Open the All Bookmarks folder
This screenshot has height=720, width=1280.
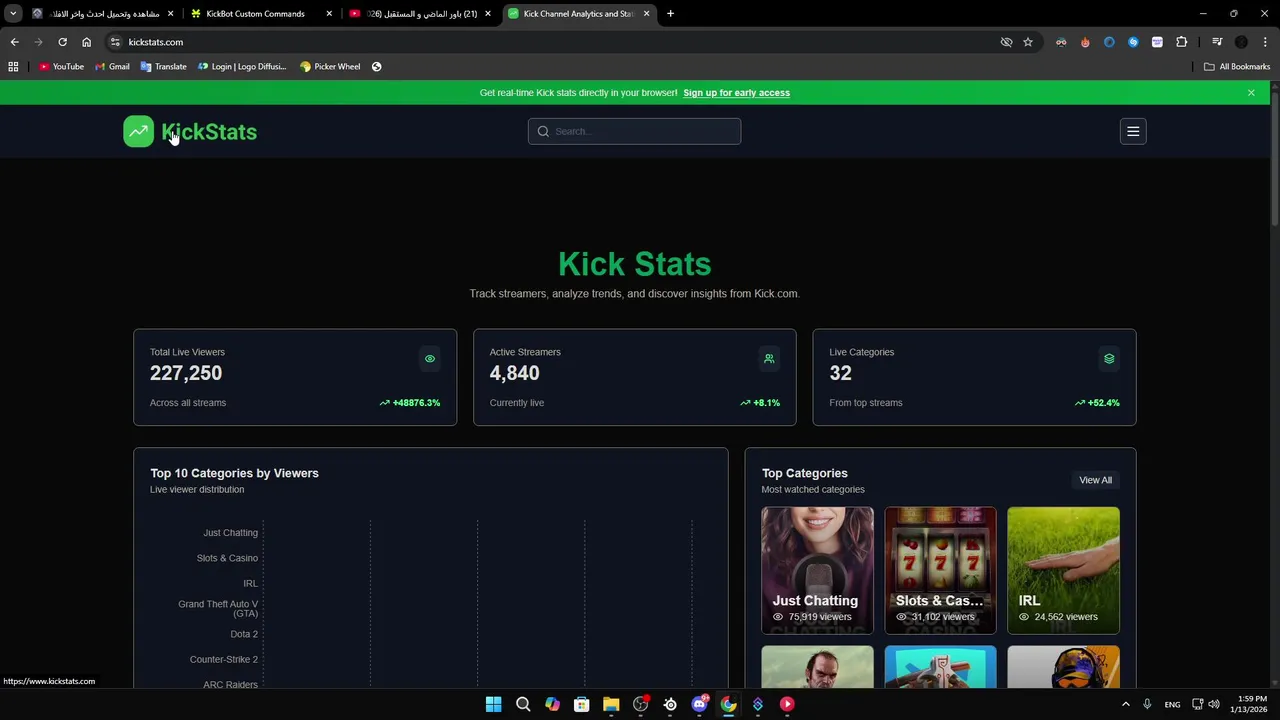(x=1237, y=67)
